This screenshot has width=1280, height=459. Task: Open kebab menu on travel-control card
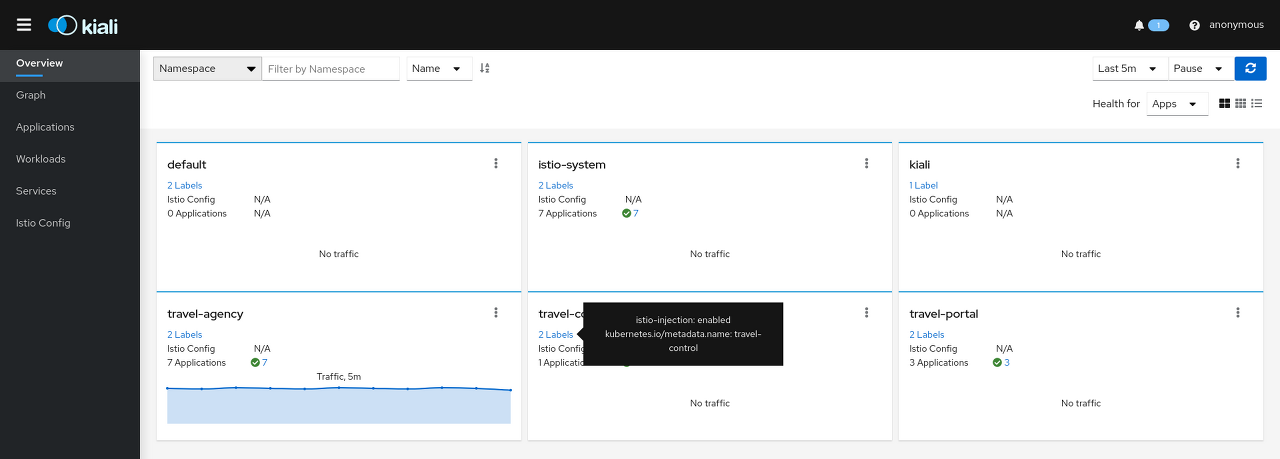tap(867, 312)
